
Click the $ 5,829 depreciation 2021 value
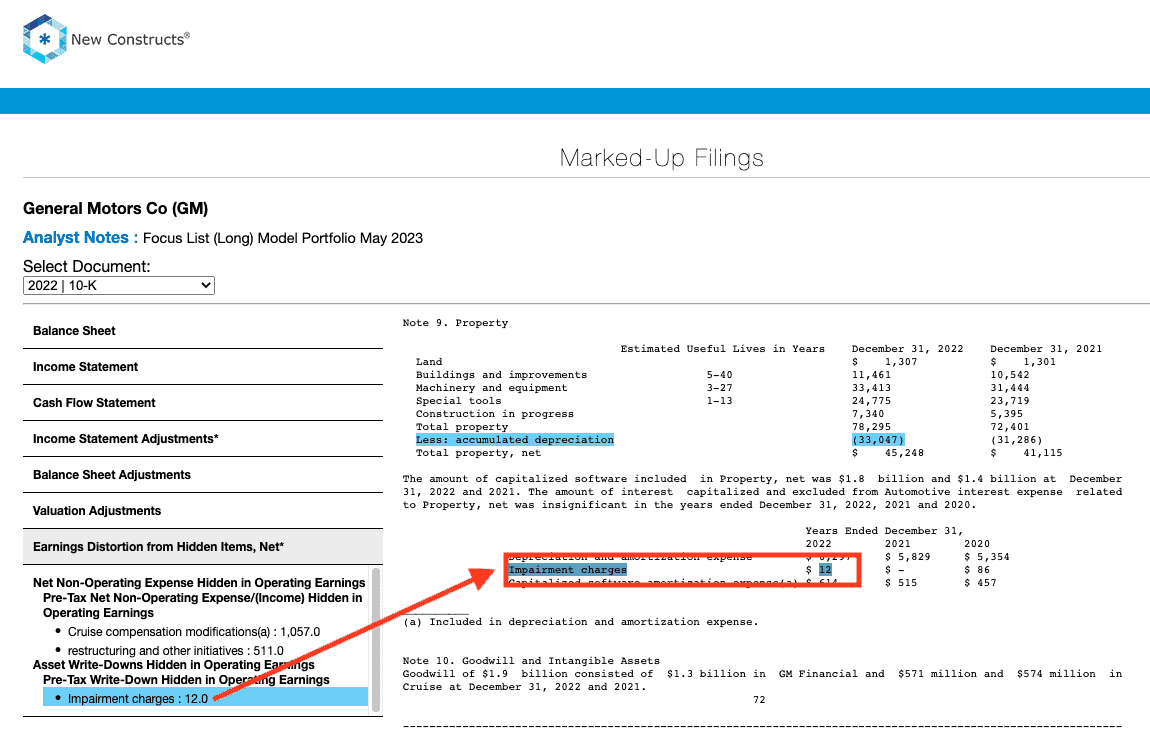(x=908, y=557)
